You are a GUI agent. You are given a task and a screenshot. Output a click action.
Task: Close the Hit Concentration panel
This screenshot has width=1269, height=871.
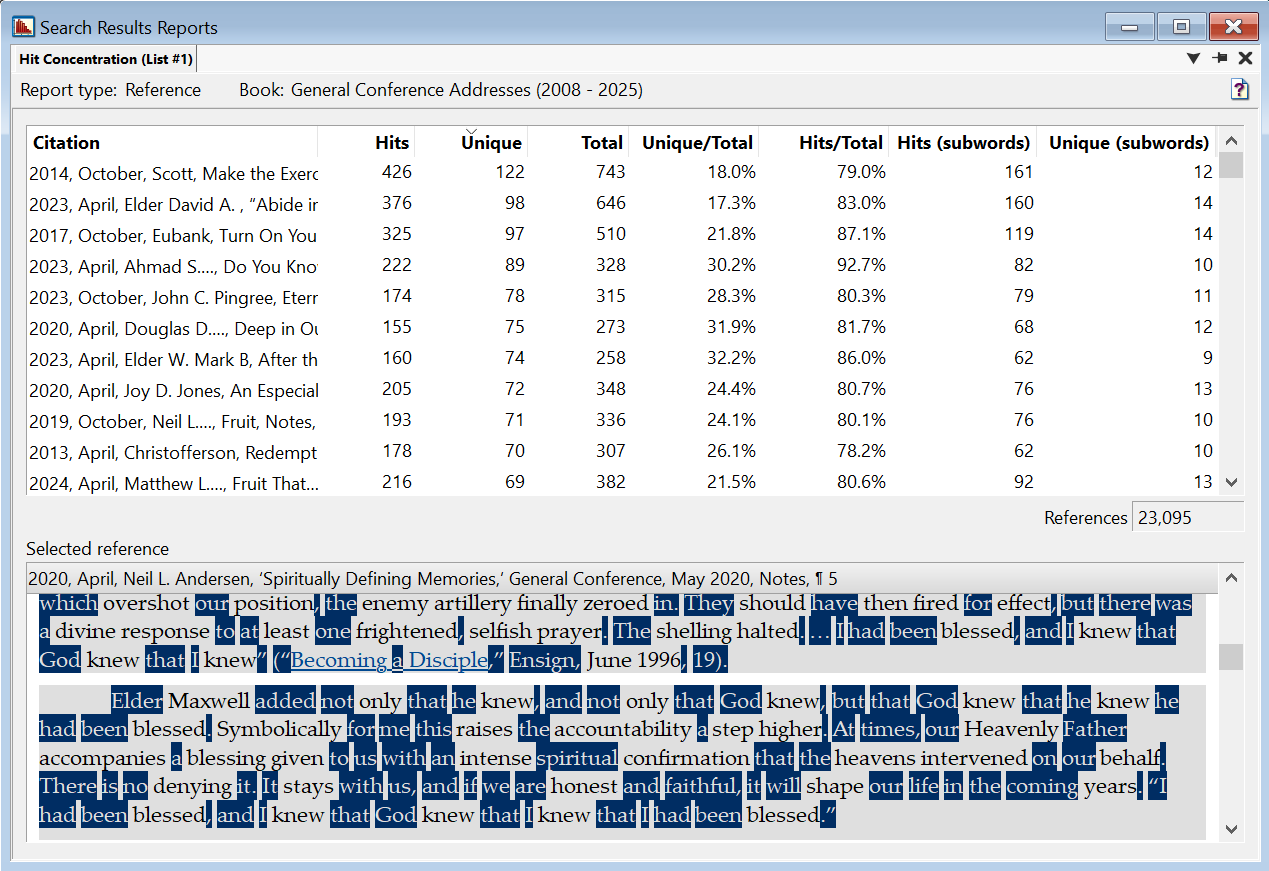(x=1245, y=59)
